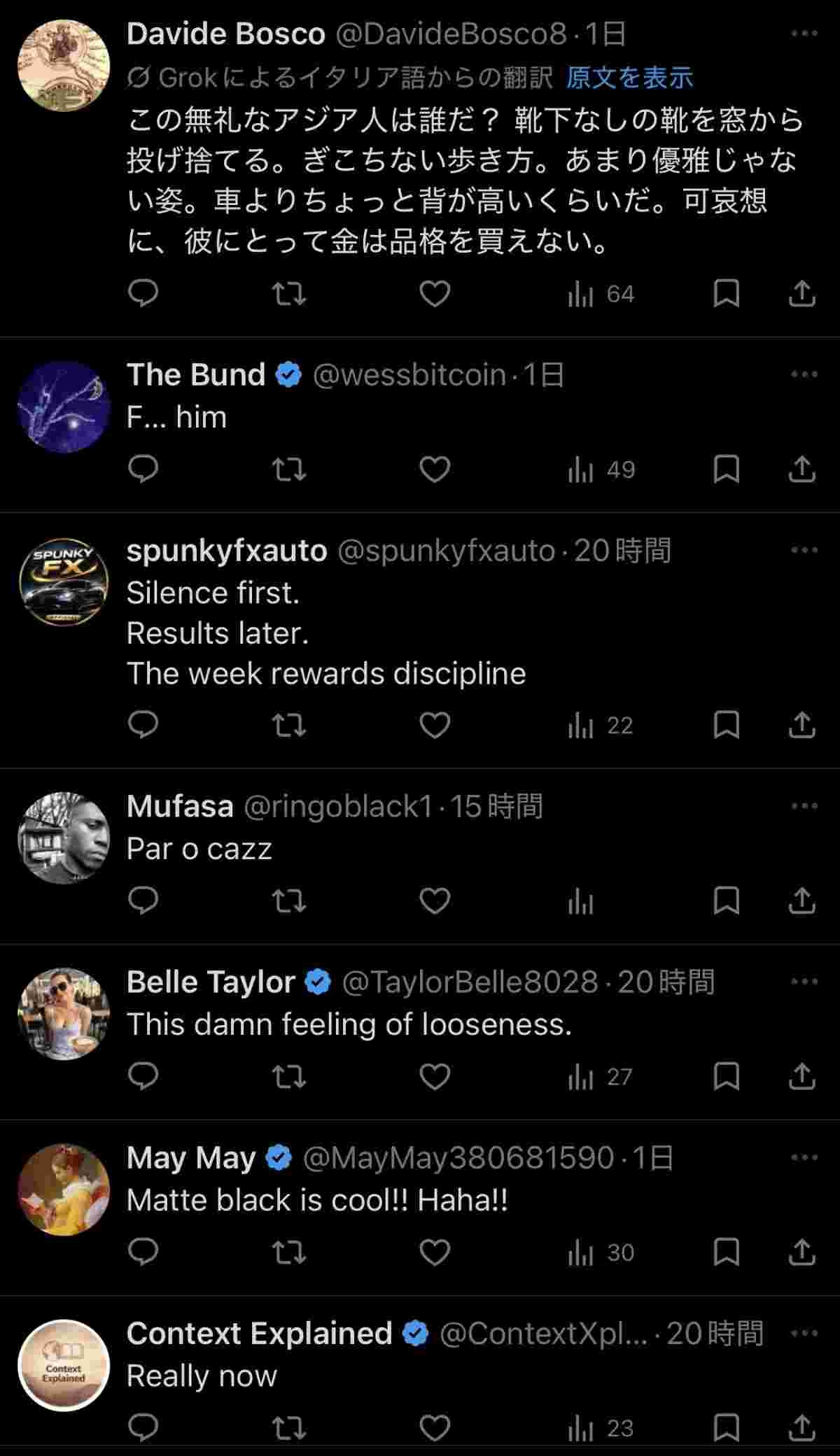Open Mufasa's display name link
840x1456 pixels.
click(180, 807)
